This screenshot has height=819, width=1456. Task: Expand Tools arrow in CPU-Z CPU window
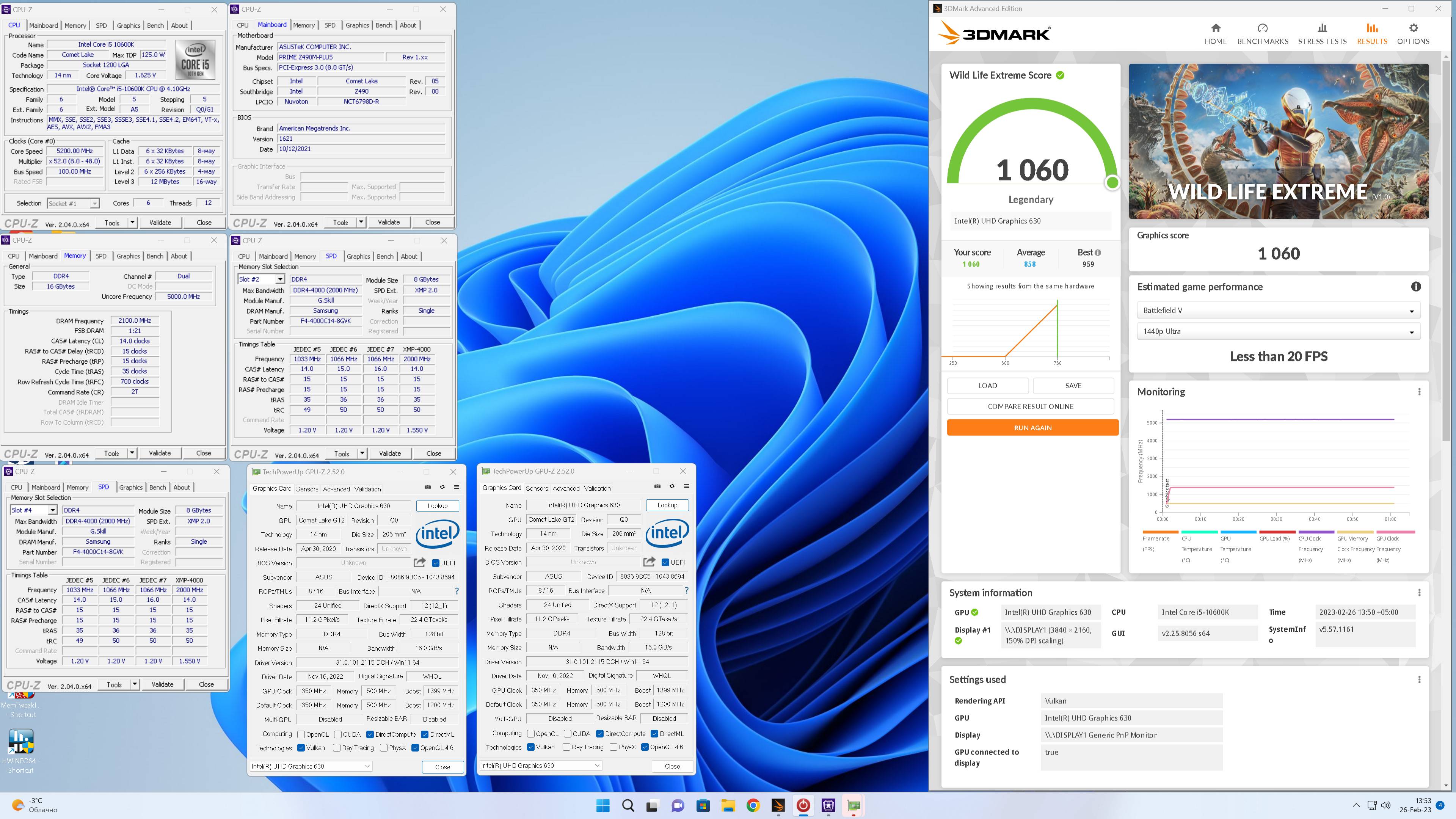132,222
